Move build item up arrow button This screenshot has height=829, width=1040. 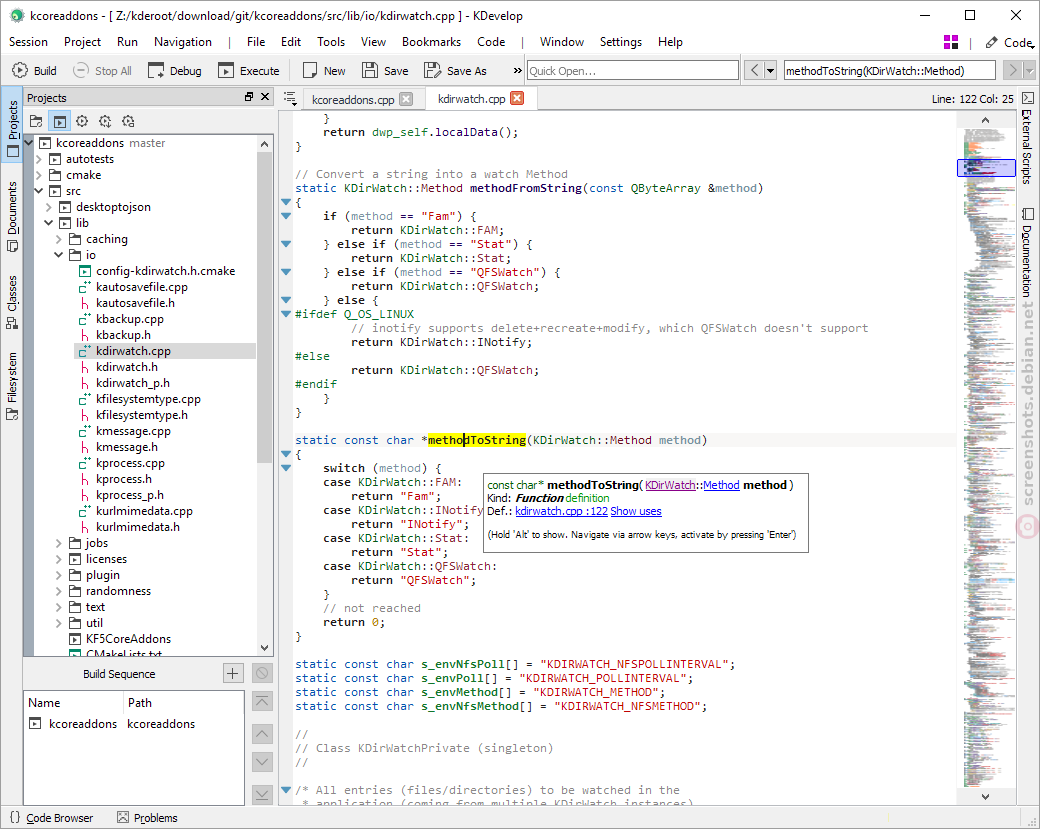(263, 734)
